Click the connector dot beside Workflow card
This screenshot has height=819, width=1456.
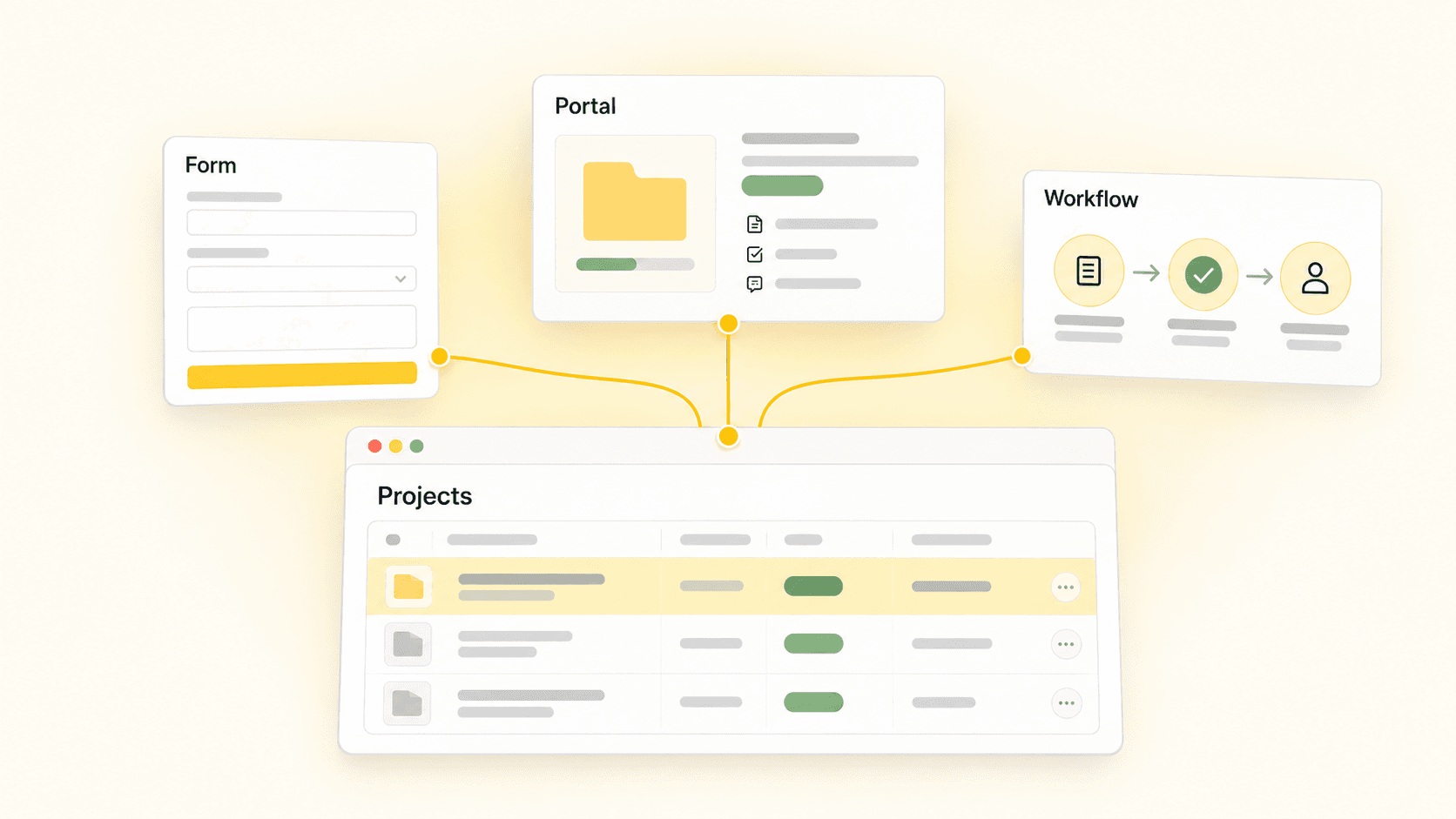(x=1022, y=355)
